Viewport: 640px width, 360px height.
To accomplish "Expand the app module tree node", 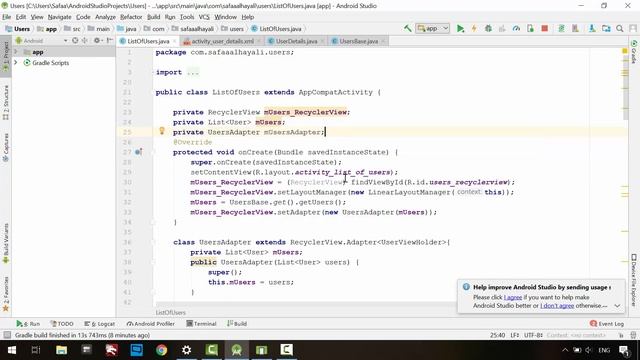I will click(x=16, y=52).
